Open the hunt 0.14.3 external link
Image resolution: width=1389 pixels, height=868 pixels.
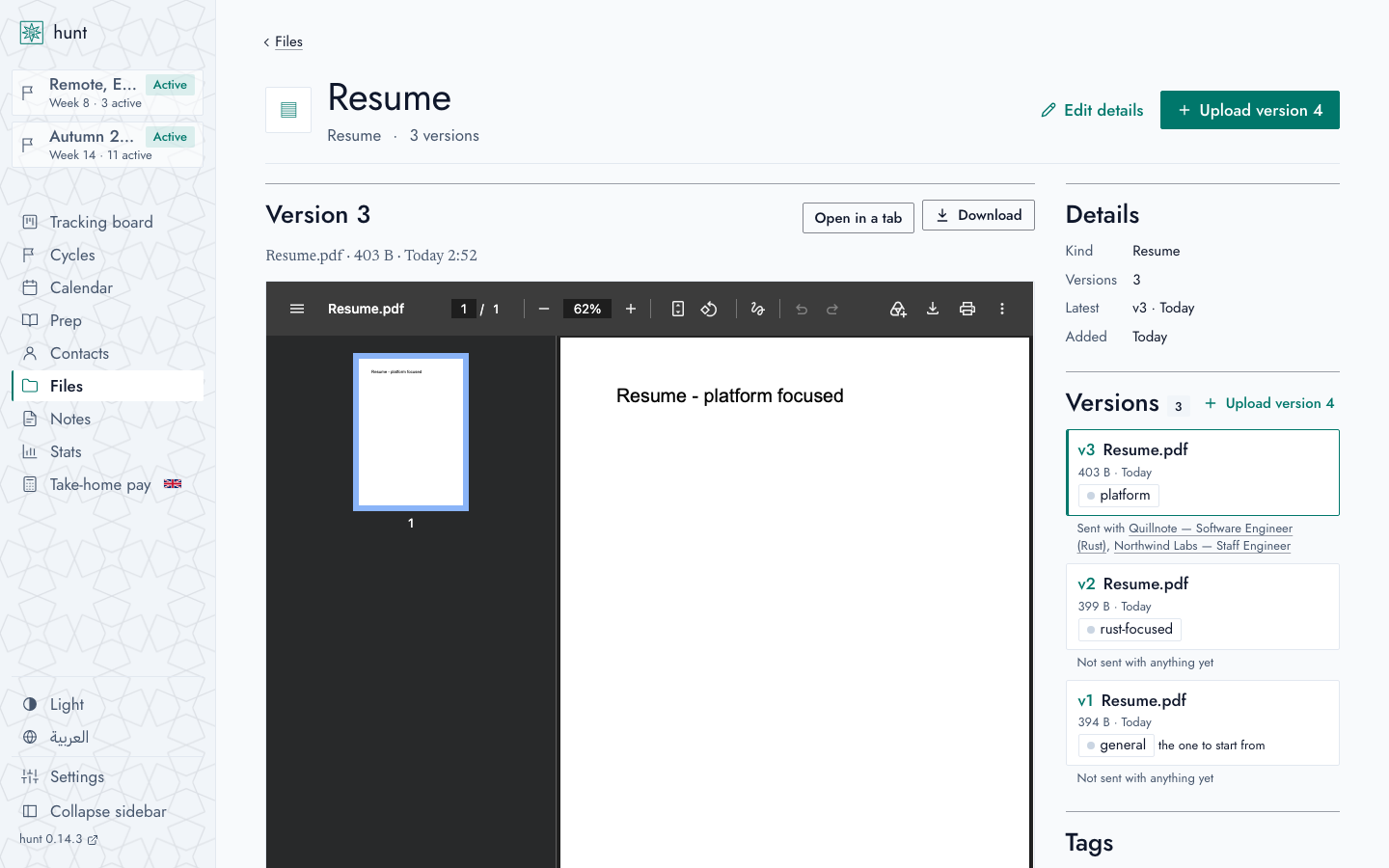coord(59,839)
